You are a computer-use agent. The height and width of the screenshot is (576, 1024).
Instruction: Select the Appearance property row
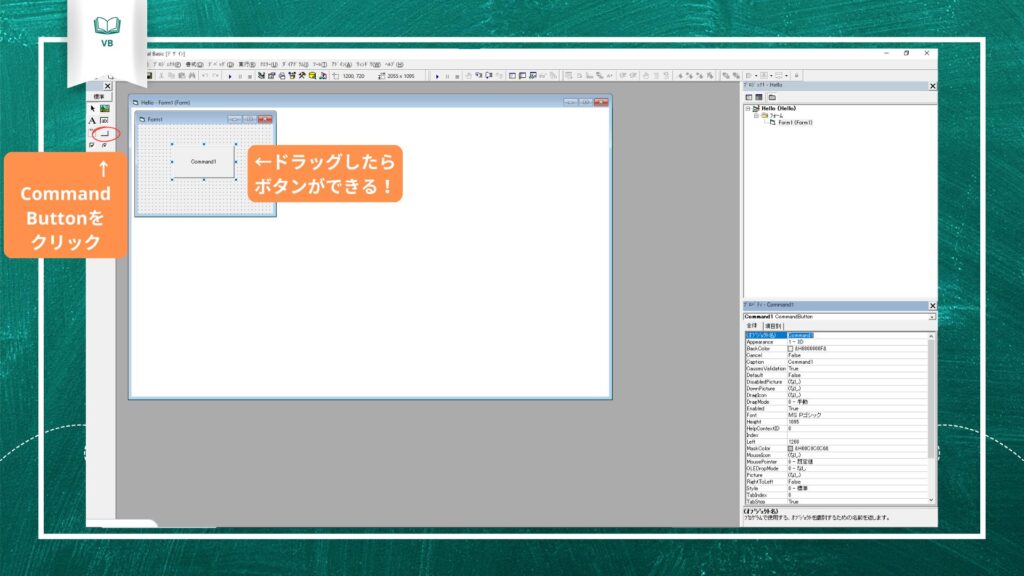pyautogui.click(x=836, y=342)
